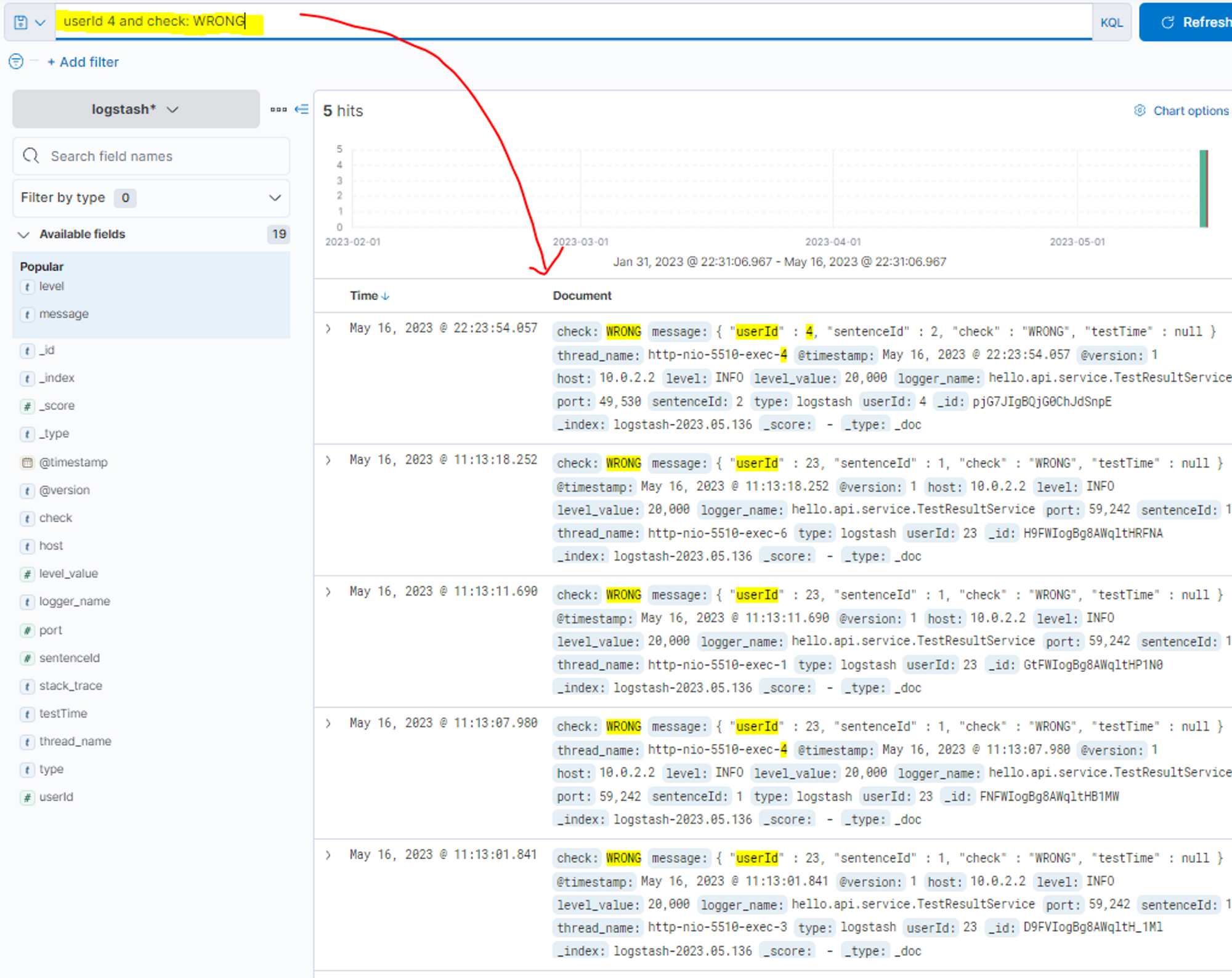Click the green histogram bar
Image resolution: width=1232 pixels, height=978 pixels.
click(x=1203, y=188)
